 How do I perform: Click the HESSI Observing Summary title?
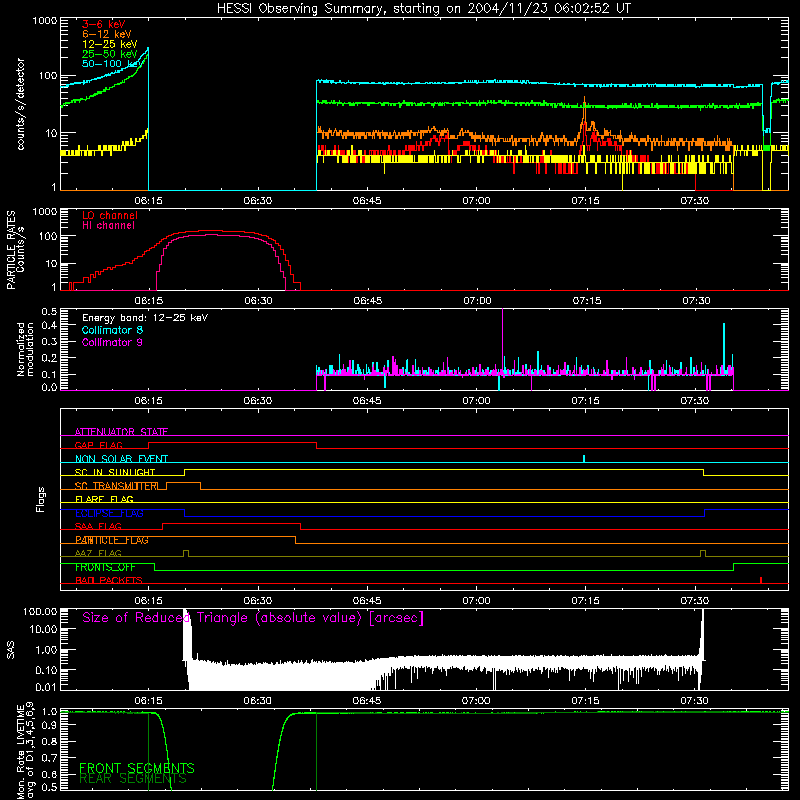pos(424,9)
